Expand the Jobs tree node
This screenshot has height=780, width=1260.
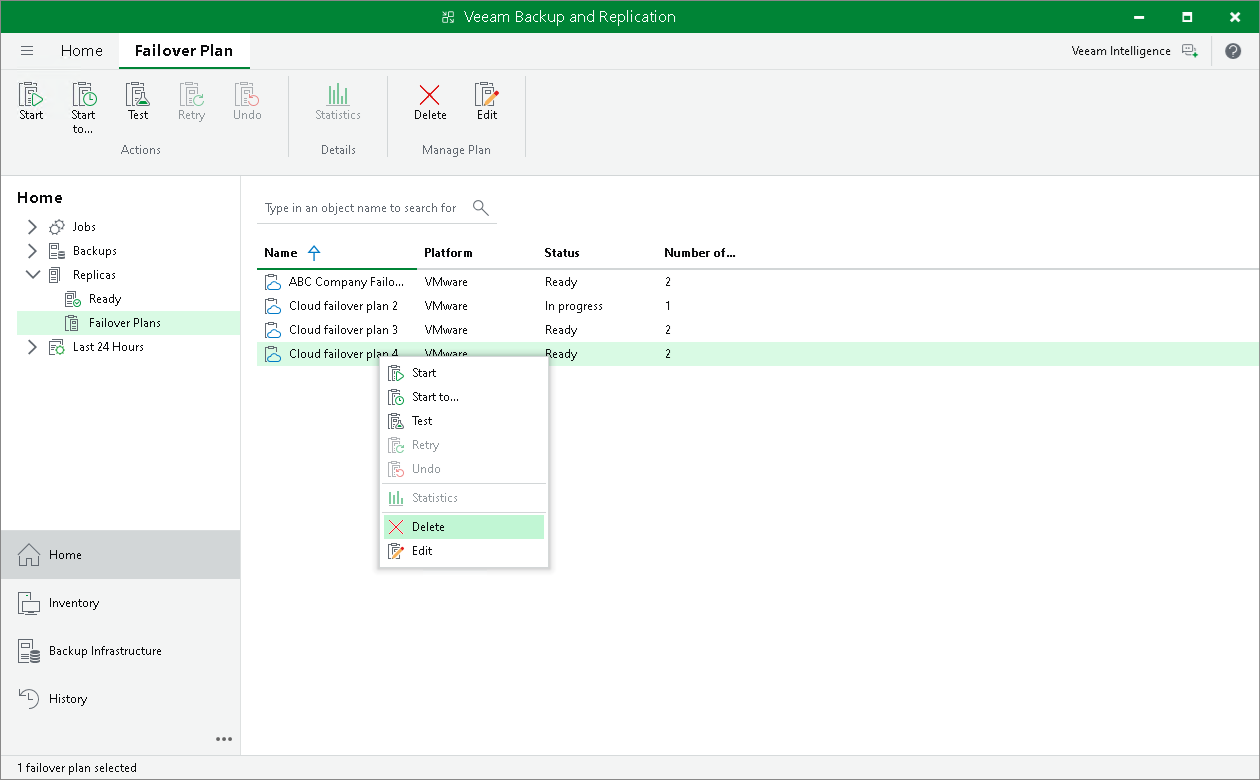click(32, 227)
